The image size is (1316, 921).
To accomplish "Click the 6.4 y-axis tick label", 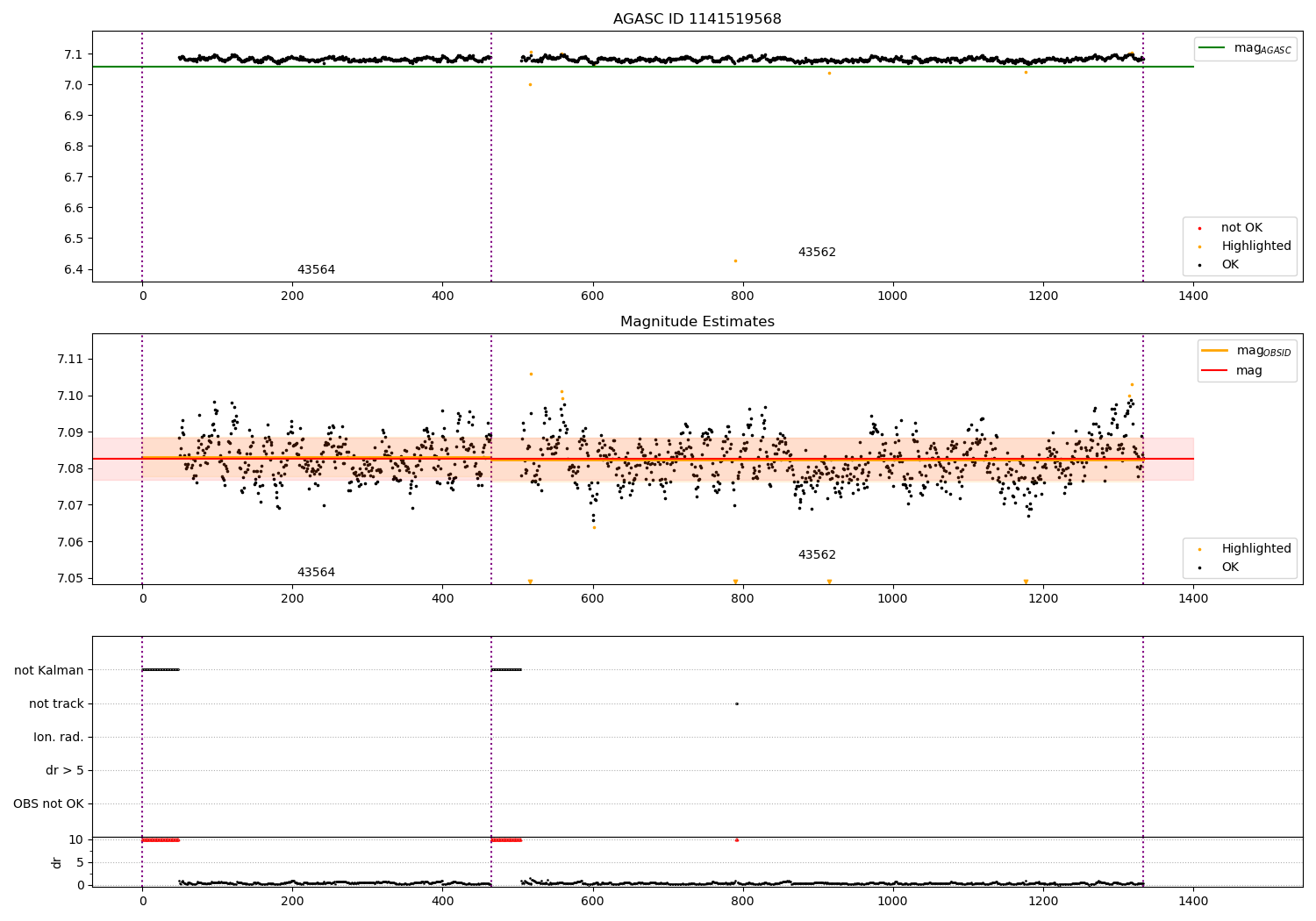I will (x=75, y=270).
